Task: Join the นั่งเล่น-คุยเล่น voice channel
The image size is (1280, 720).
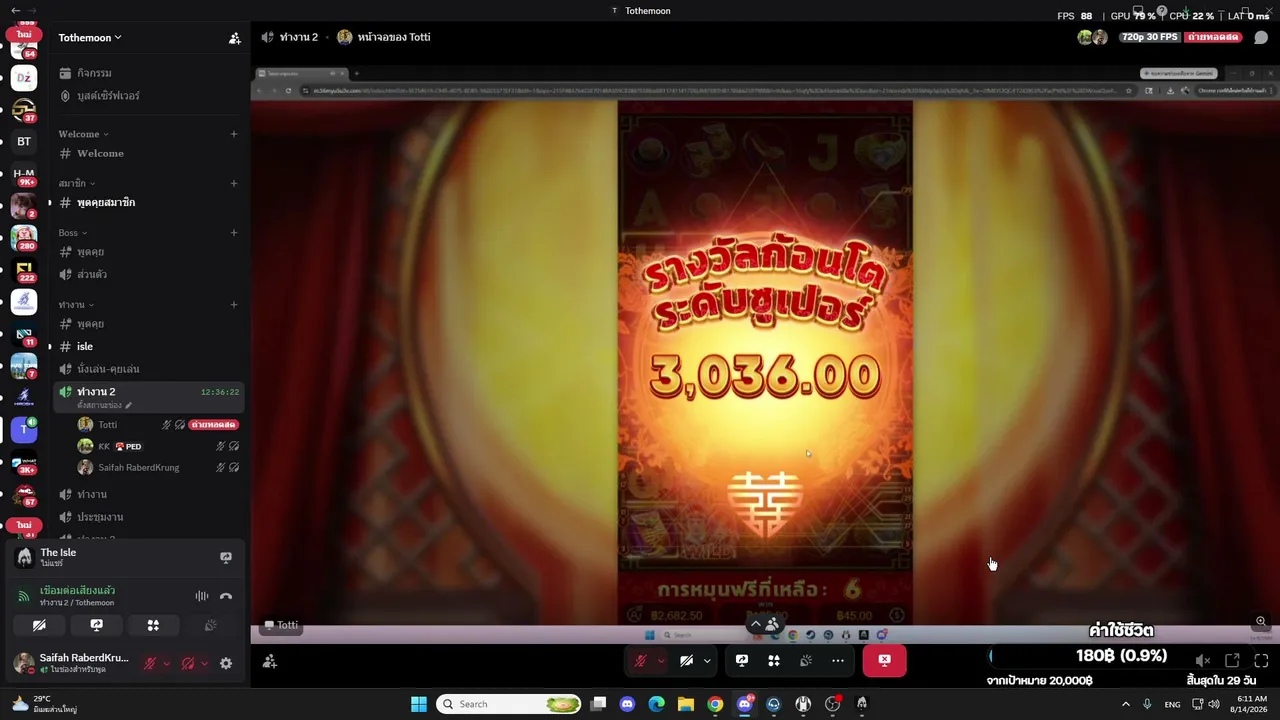Action: tap(148, 369)
